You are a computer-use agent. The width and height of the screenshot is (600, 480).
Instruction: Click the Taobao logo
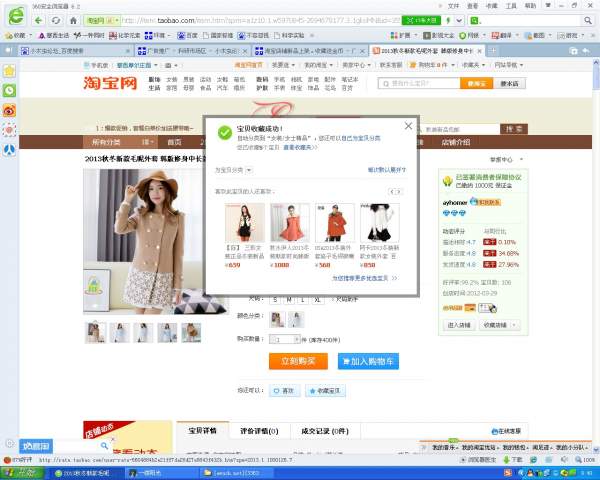coord(110,83)
